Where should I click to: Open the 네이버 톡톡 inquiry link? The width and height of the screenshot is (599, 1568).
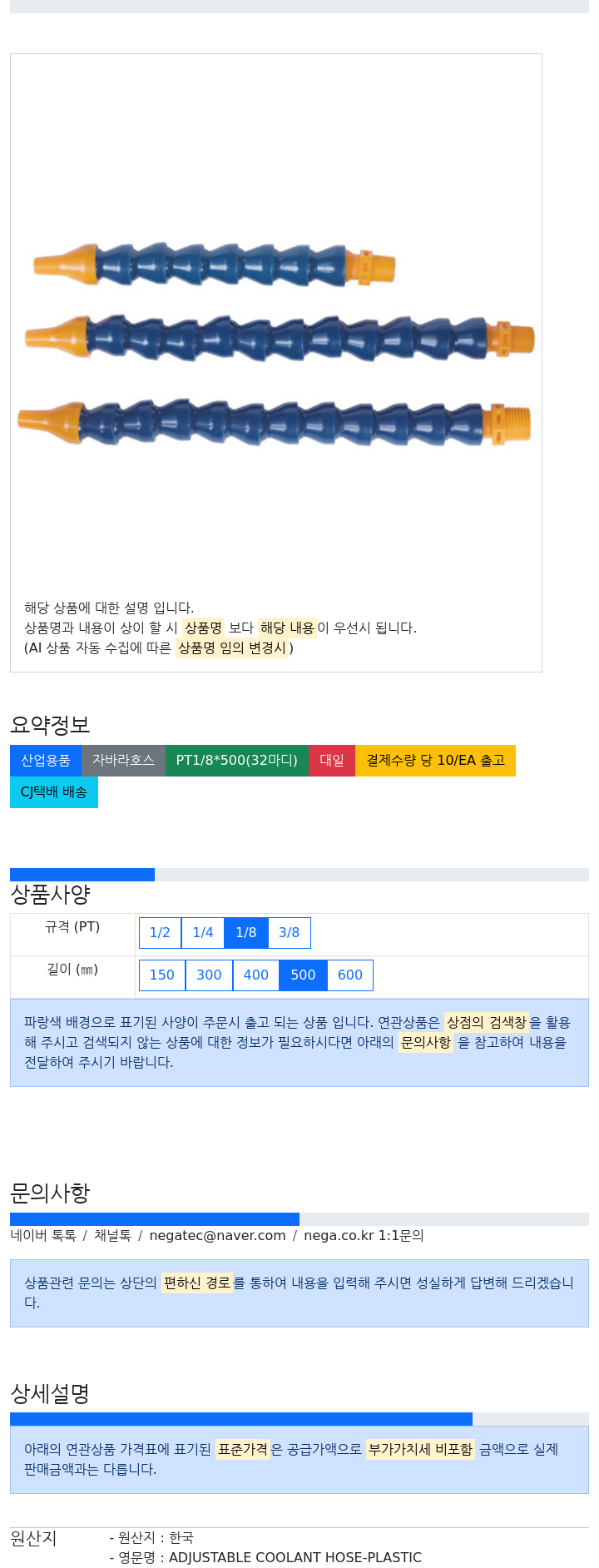pos(43,1236)
